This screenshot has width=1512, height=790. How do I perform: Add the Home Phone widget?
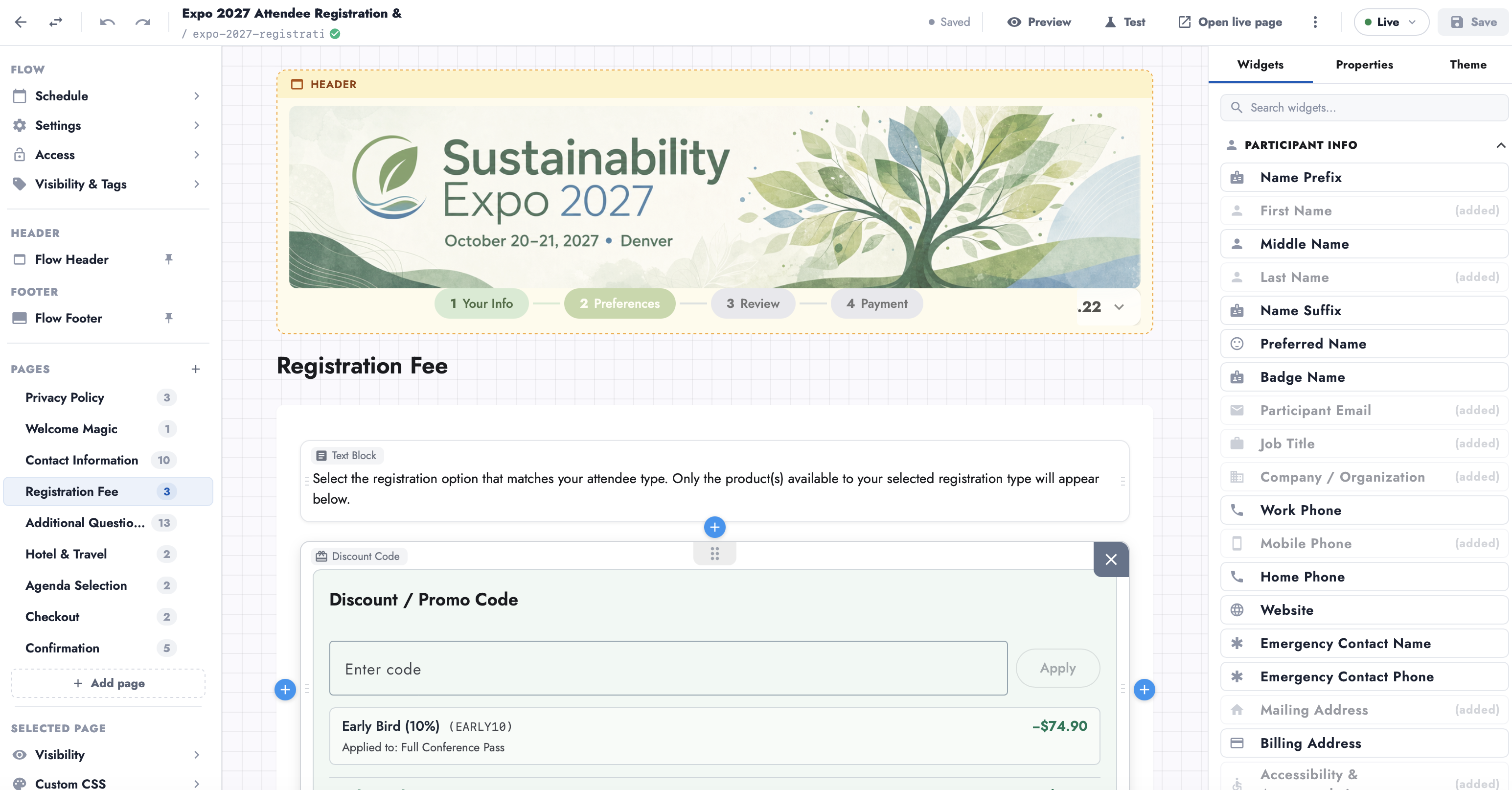[x=1364, y=577]
